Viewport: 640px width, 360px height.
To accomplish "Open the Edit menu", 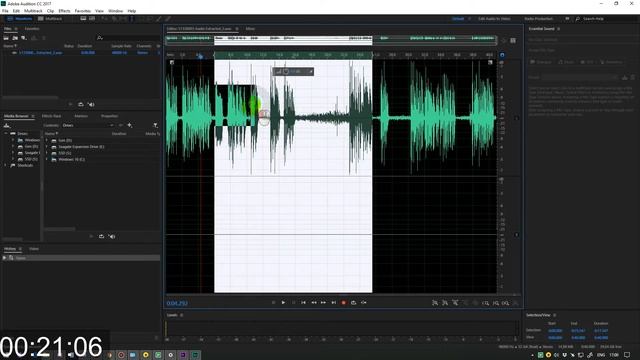I will tap(16, 11).
